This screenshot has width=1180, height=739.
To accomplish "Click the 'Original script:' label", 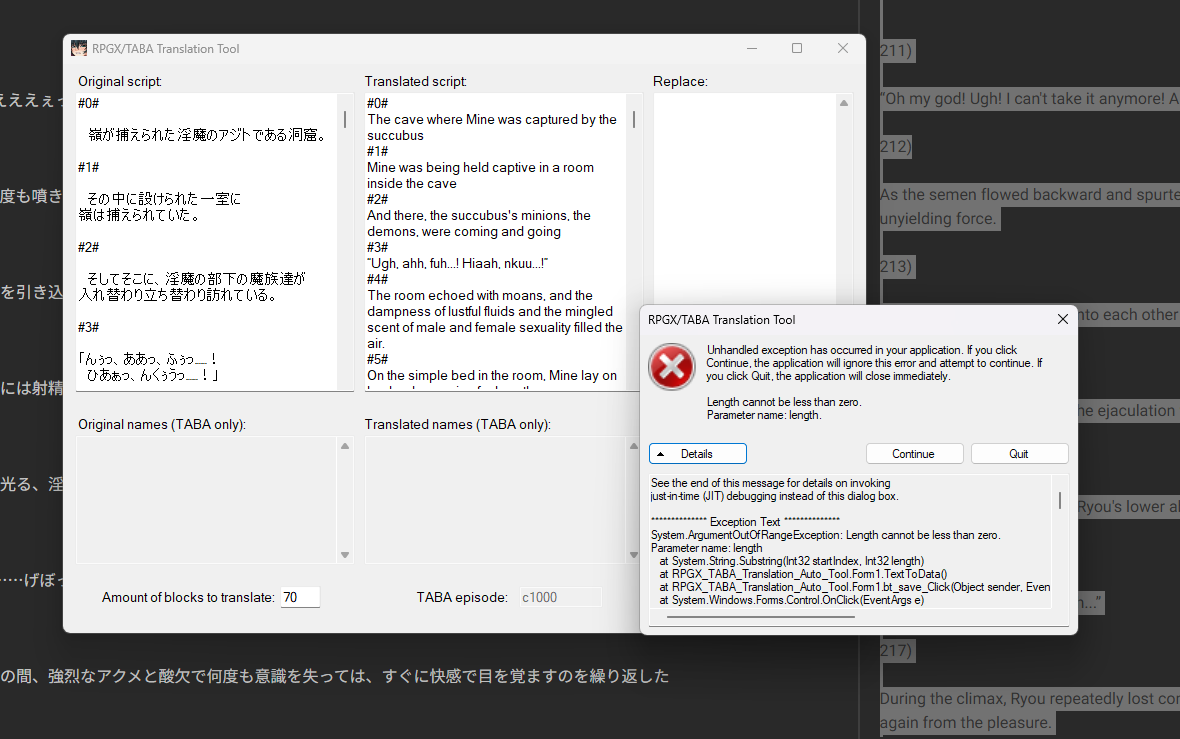I will click(x=120, y=81).
